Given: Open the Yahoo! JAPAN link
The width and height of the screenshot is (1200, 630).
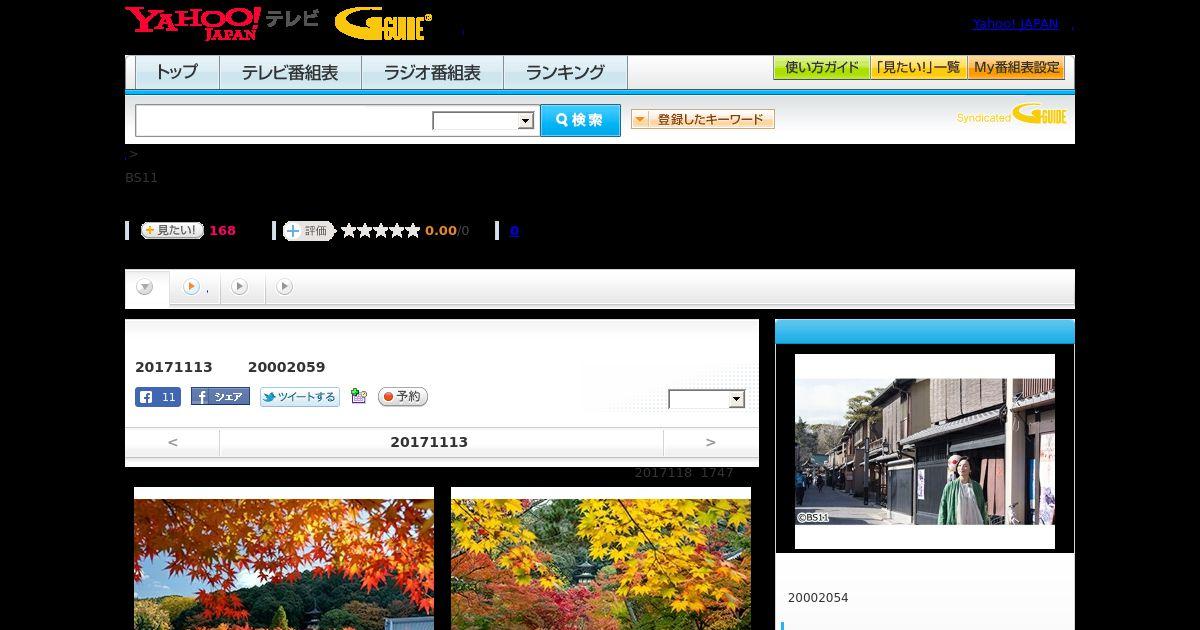Looking at the screenshot, I should [x=1015, y=24].
